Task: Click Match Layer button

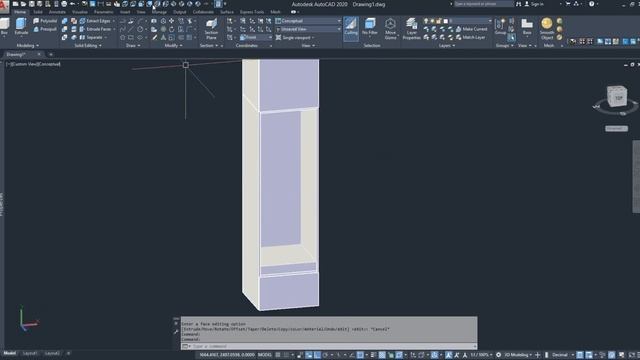Action: 470,38
